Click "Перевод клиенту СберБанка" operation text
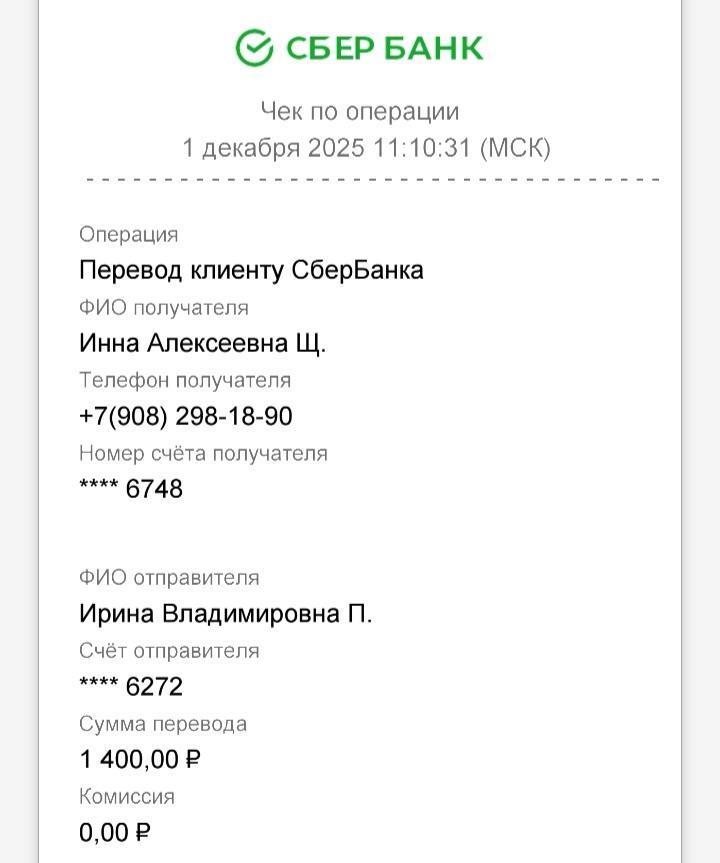720x863 pixels. tap(251, 270)
